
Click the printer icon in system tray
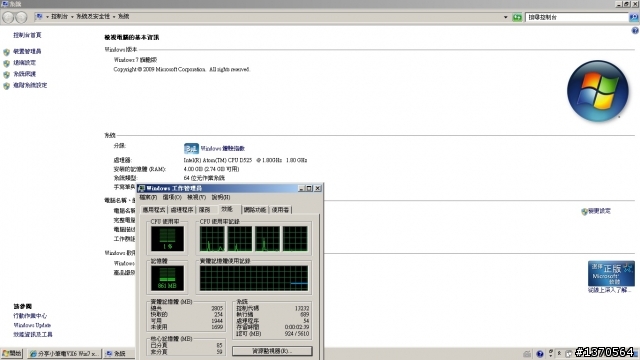coord(527,354)
